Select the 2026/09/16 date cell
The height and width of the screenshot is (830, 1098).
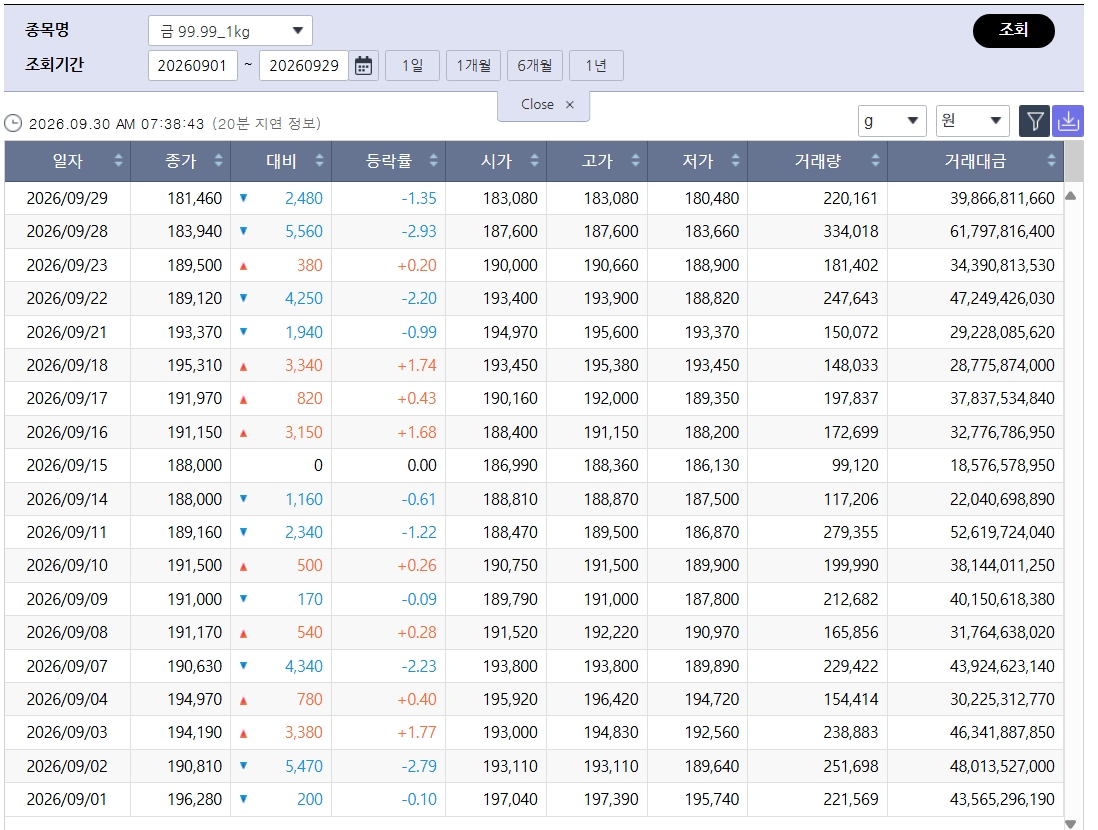coord(67,432)
